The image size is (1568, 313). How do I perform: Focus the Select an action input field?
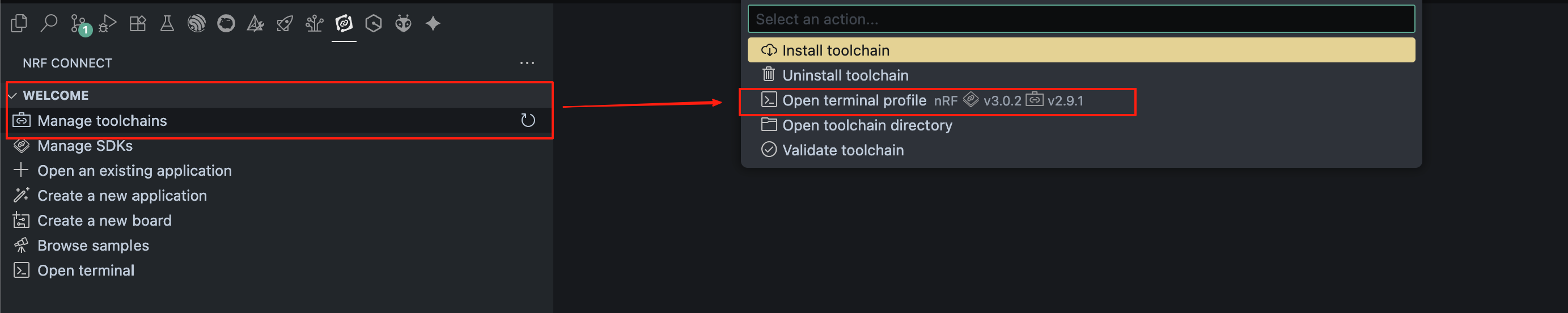pyautogui.click(x=1081, y=19)
